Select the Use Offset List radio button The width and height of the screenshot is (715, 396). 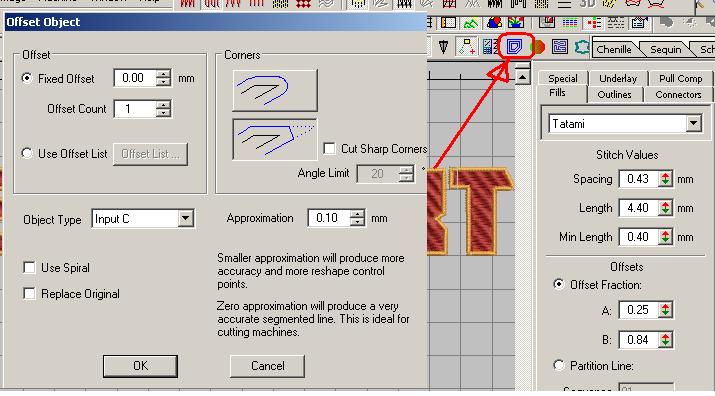[27, 153]
